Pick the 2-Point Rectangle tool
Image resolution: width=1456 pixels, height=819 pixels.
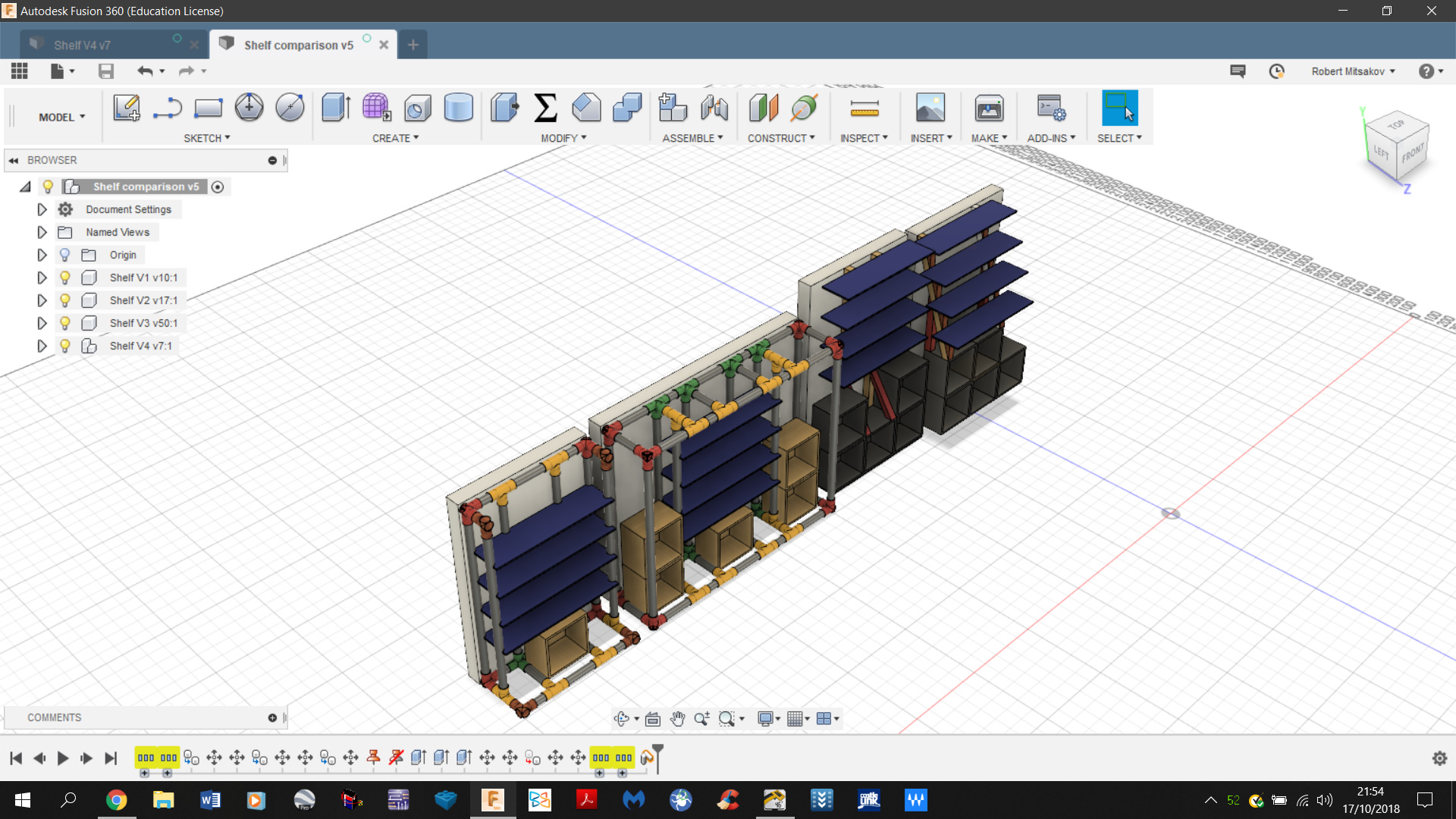click(x=208, y=108)
